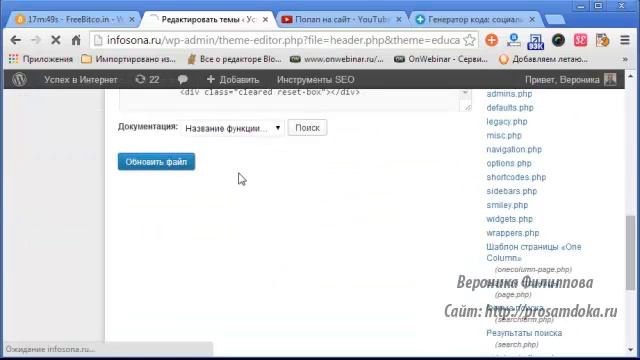Close the YouTube tab

pyautogui.click(x=399, y=19)
